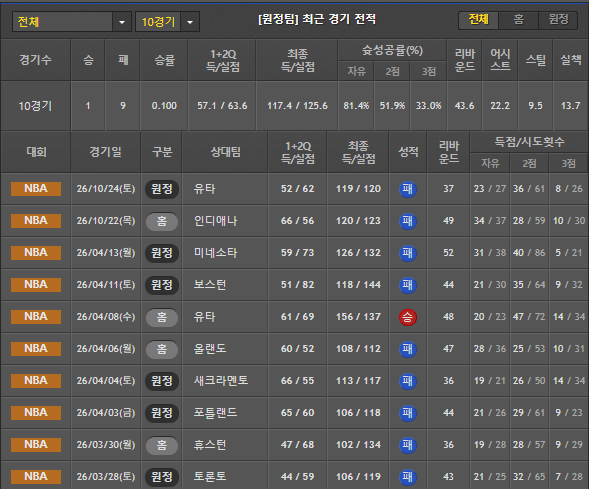
Task: Select the 전체 tab at top right
Action: point(478,20)
